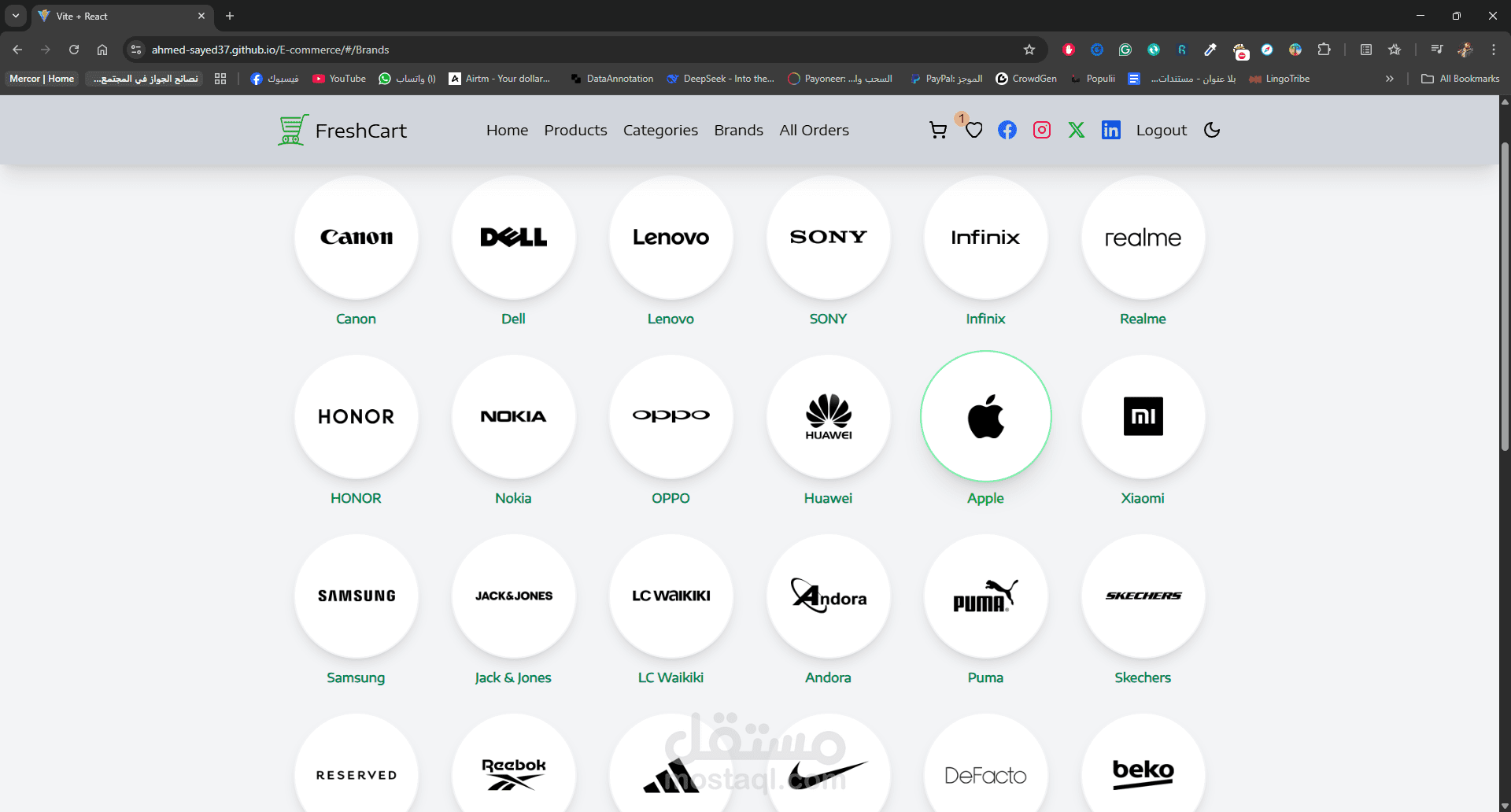Select the Brands nav item
The image size is (1511, 812).
[x=738, y=131]
